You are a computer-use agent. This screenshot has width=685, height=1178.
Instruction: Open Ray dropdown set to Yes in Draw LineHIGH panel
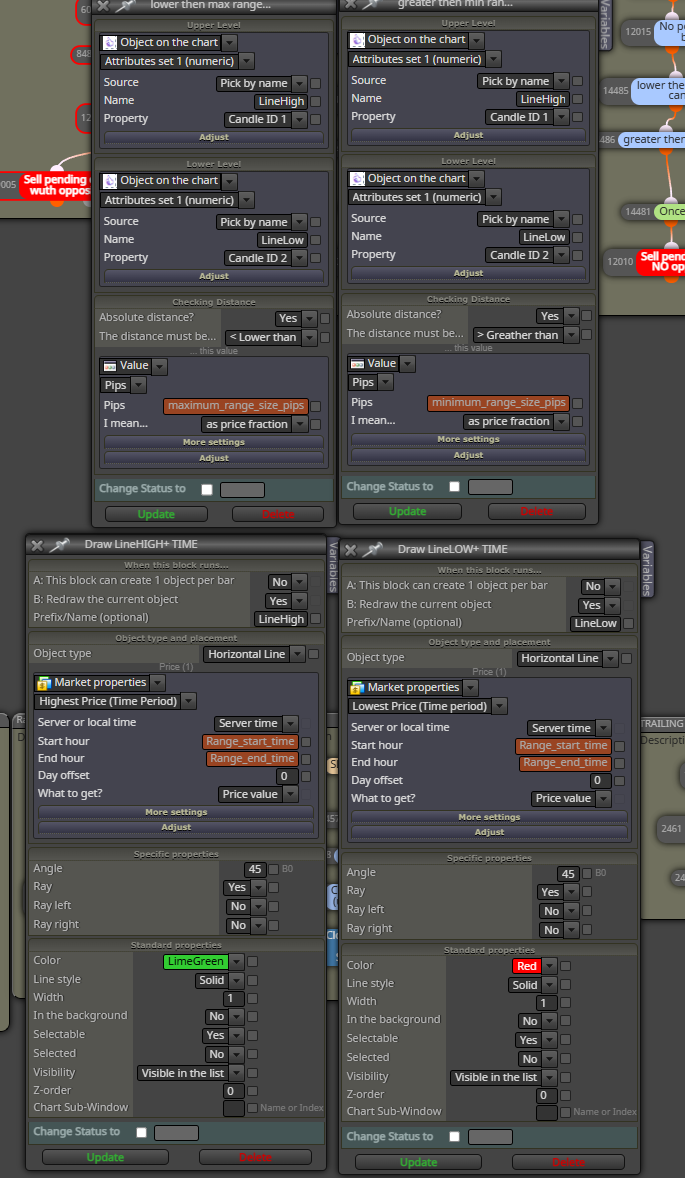point(244,887)
